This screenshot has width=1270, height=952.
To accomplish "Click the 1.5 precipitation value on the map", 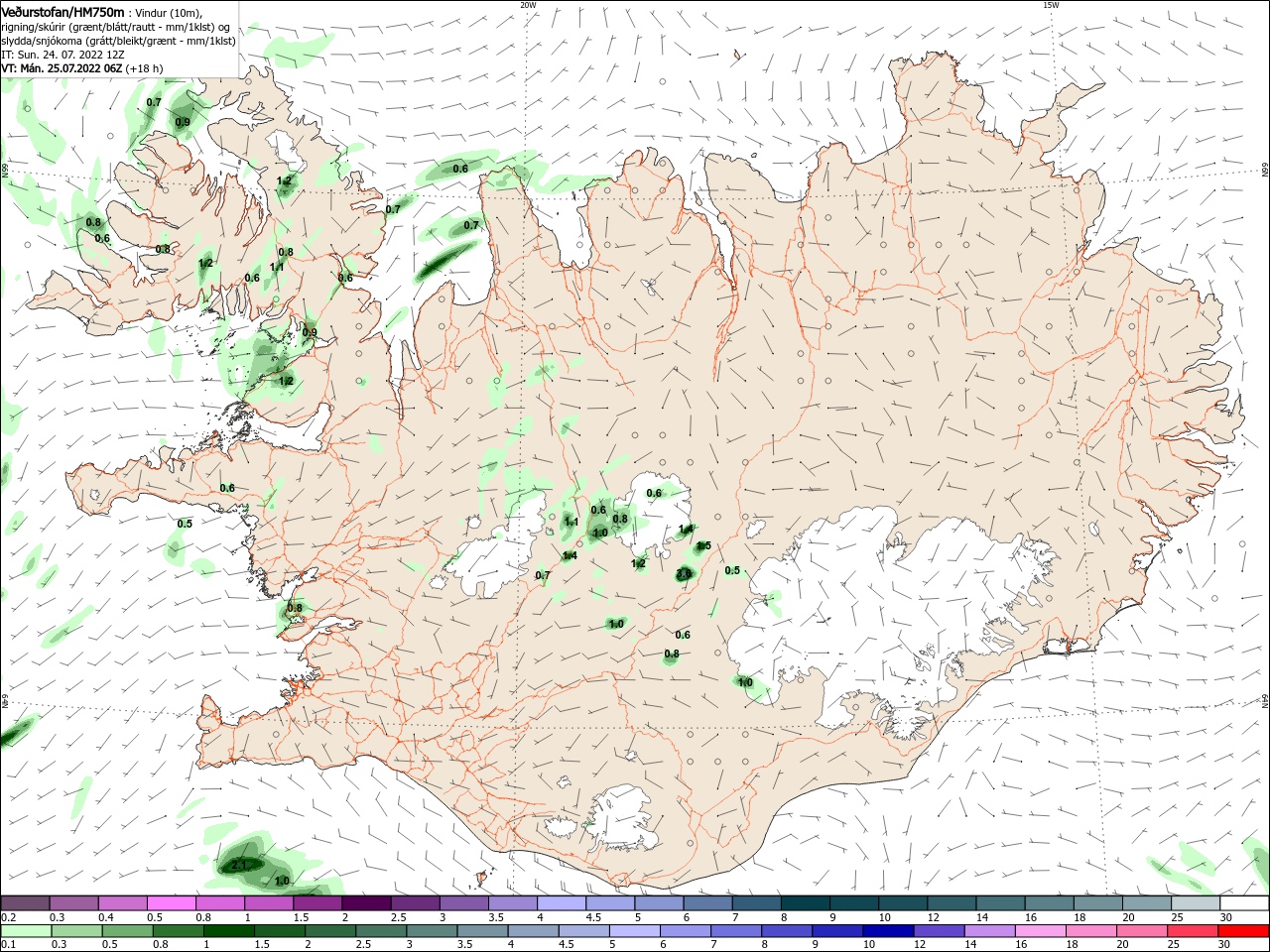I will click(x=703, y=546).
